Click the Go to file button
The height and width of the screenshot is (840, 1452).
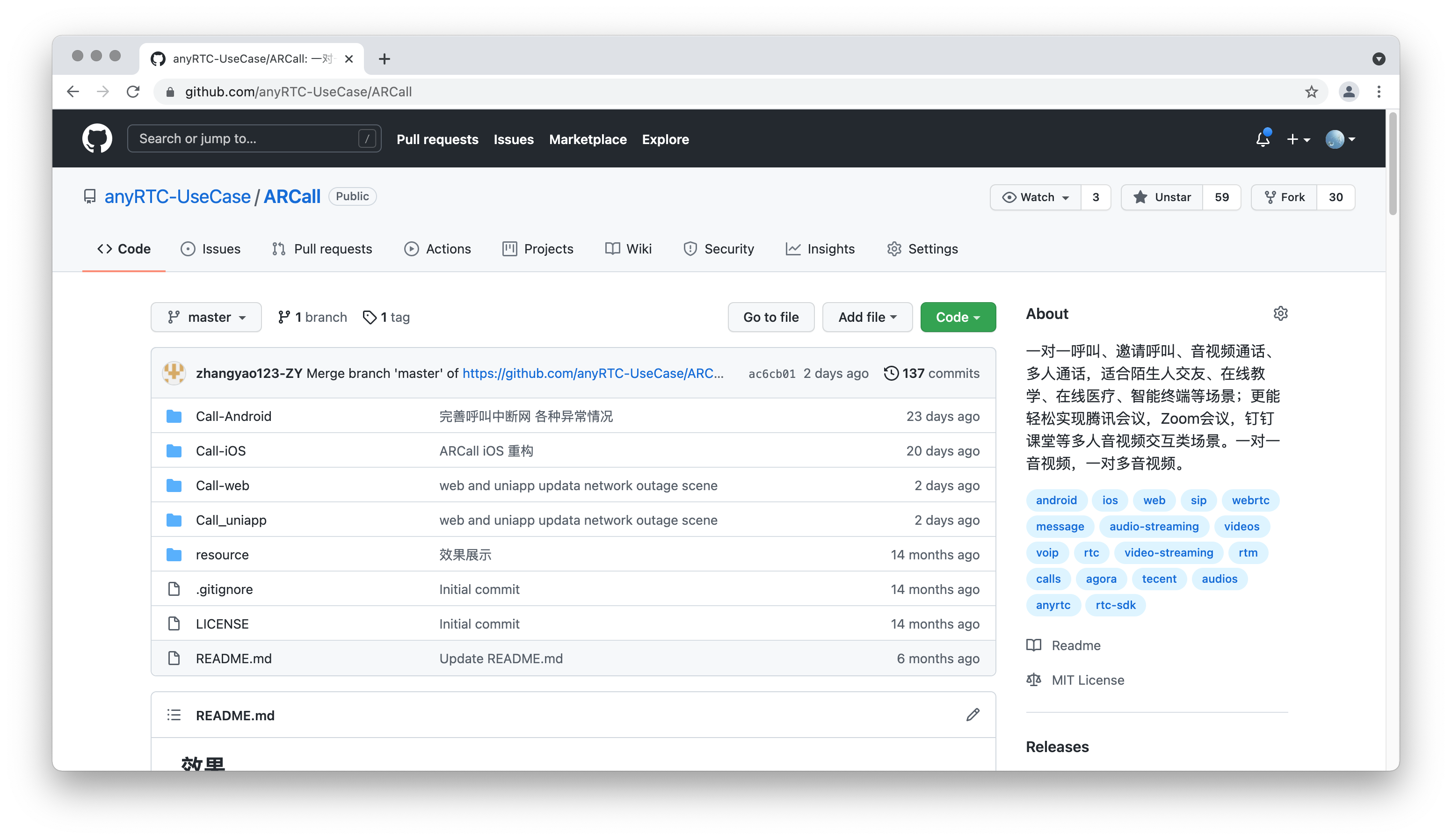[x=770, y=317]
